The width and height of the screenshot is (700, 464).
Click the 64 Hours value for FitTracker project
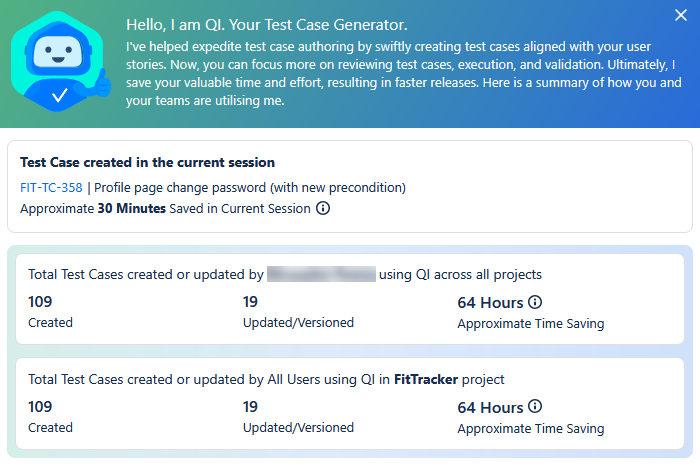click(490, 407)
